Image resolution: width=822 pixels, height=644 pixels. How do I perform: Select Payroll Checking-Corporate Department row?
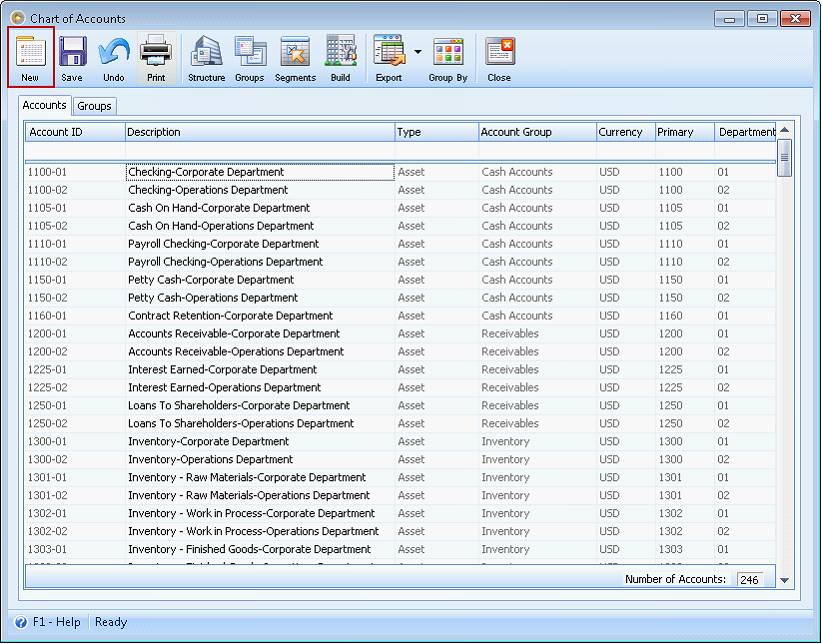401,244
